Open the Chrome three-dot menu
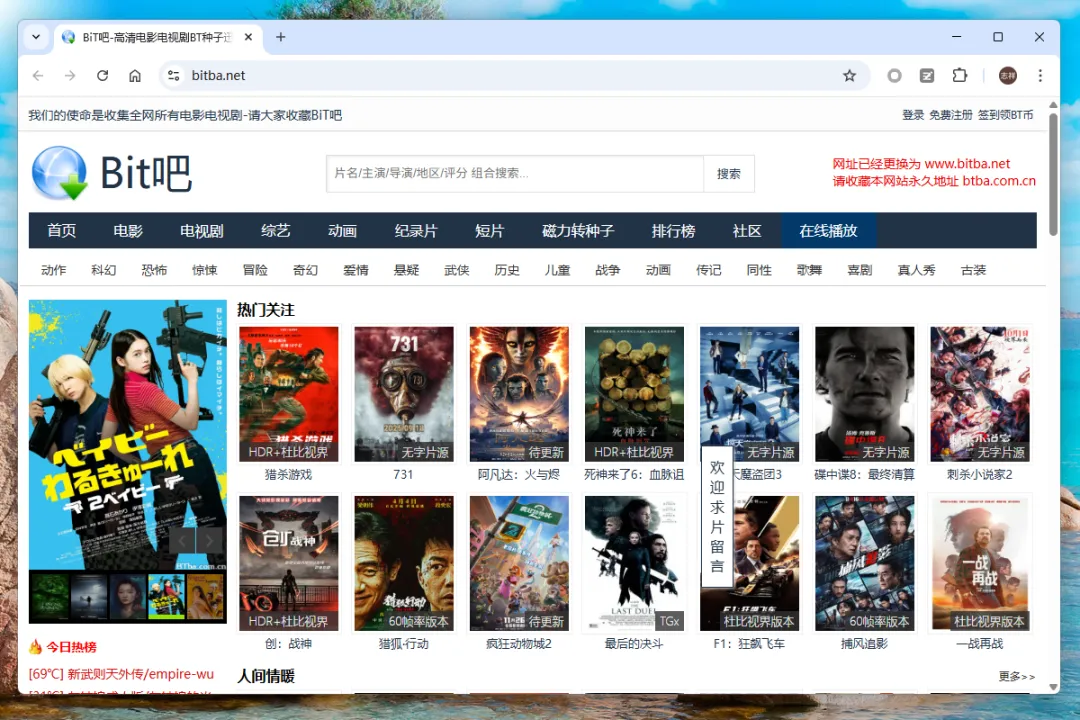Viewport: 1080px width, 720px height. click(x=1040, y=76)
